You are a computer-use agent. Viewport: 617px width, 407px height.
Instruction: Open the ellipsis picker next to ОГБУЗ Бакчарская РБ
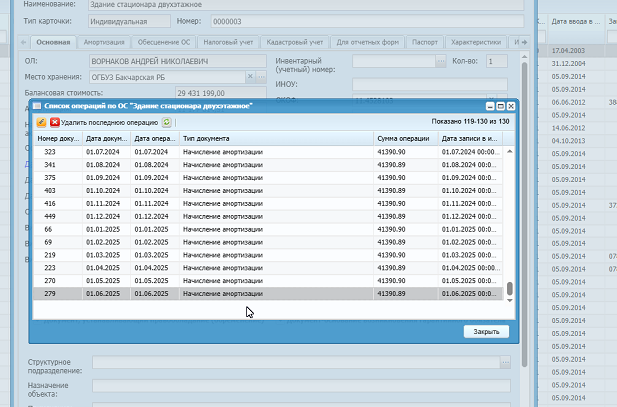tap(261, 77)
